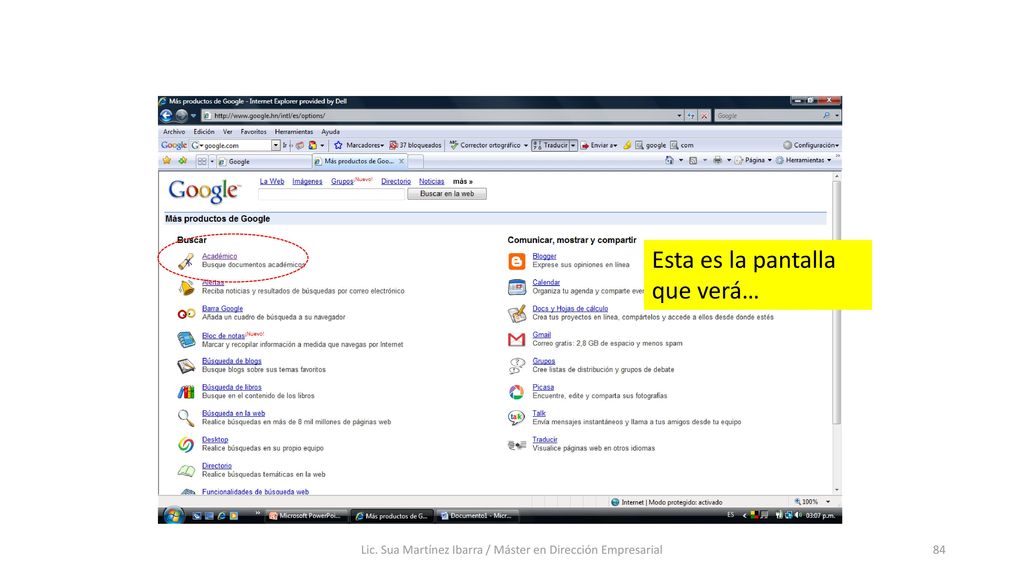Open the Picasa product link
The height and width of the screenshot is (576, 1024).
(543, 387)
